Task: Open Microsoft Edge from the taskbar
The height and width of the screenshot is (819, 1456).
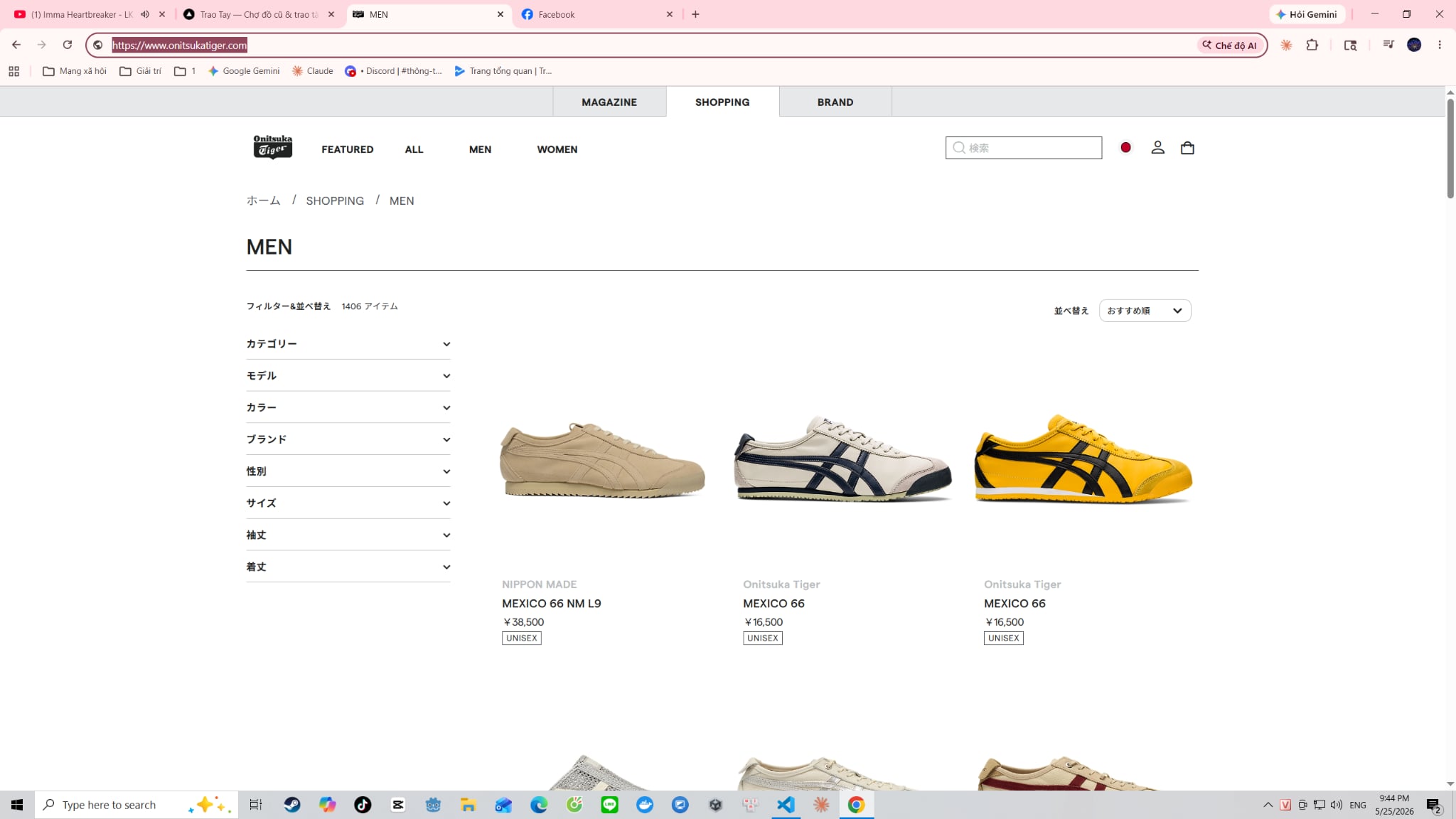Action: (x=539, y=805)
